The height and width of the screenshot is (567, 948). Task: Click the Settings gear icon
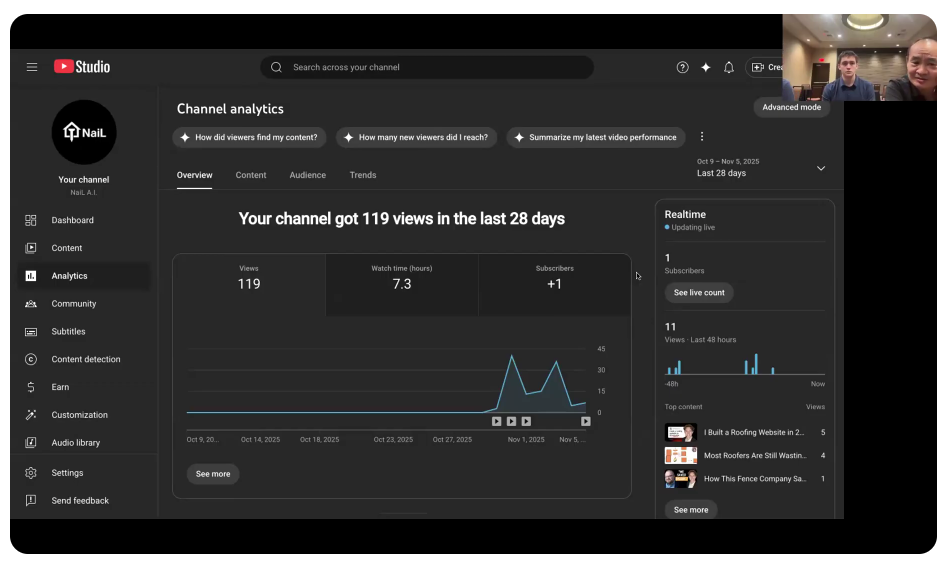point(31,473)
